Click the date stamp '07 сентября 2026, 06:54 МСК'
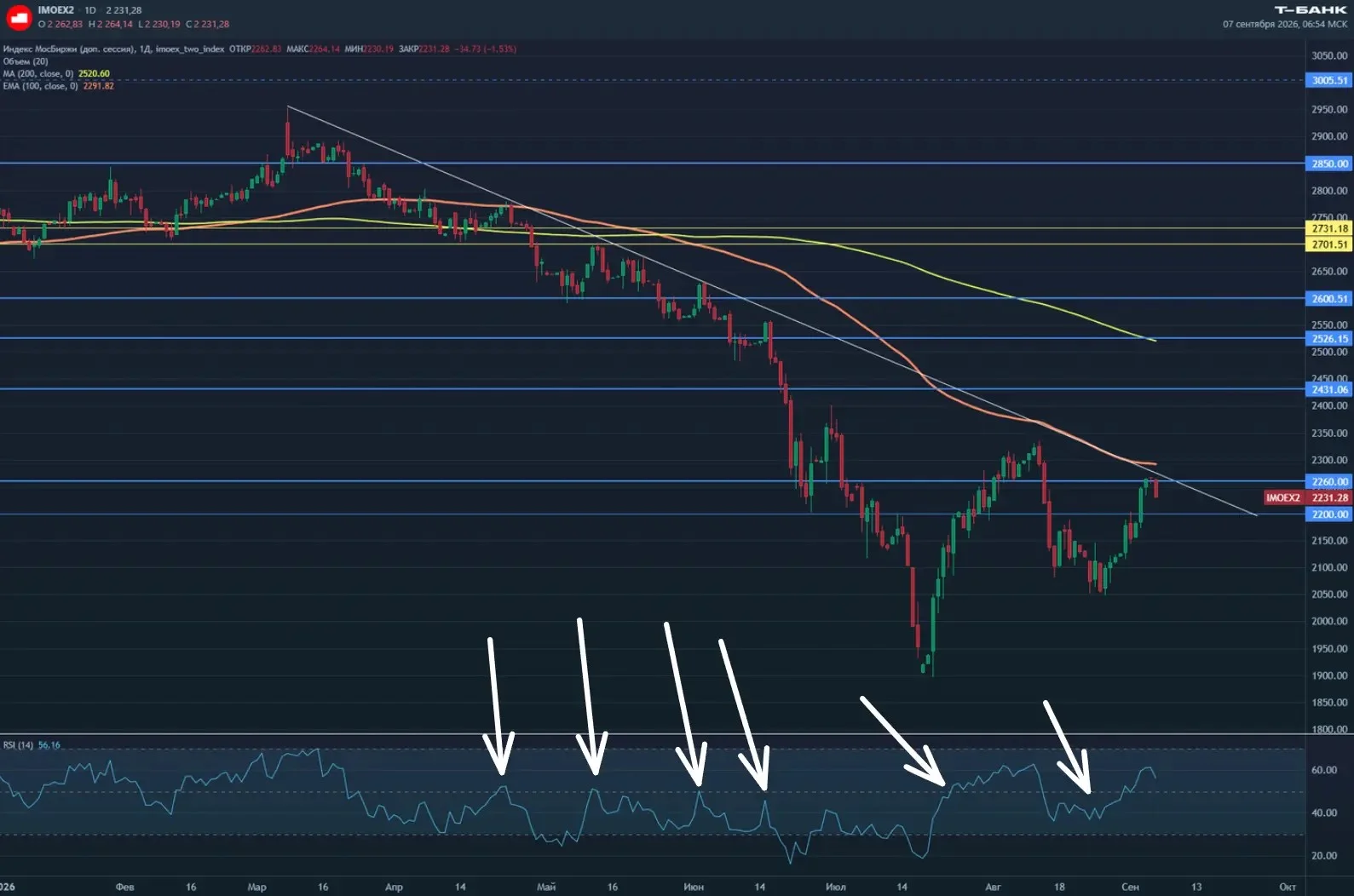1354x896 pixels. click(1285, 25)
